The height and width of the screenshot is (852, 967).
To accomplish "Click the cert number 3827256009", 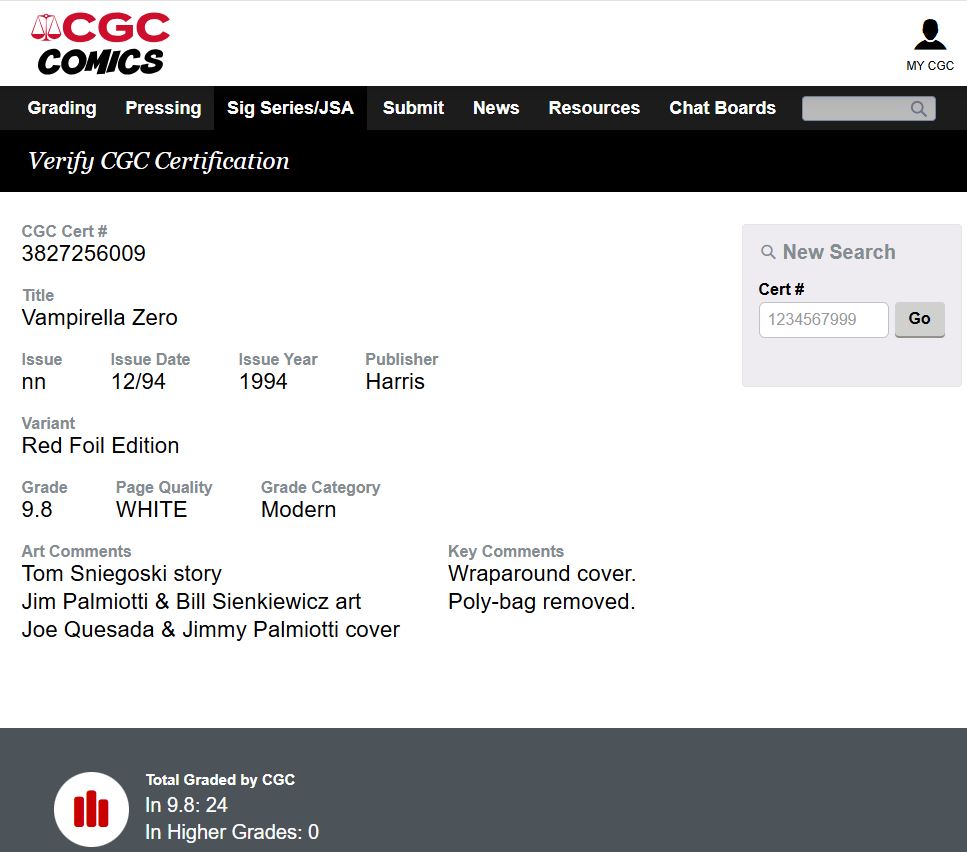I will [84, 254].
